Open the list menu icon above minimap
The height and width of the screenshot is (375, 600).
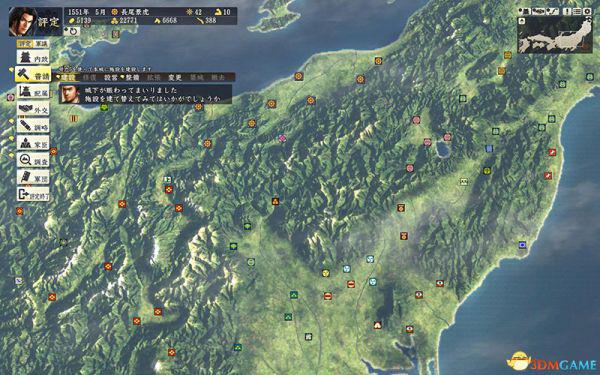pos(577,12)
